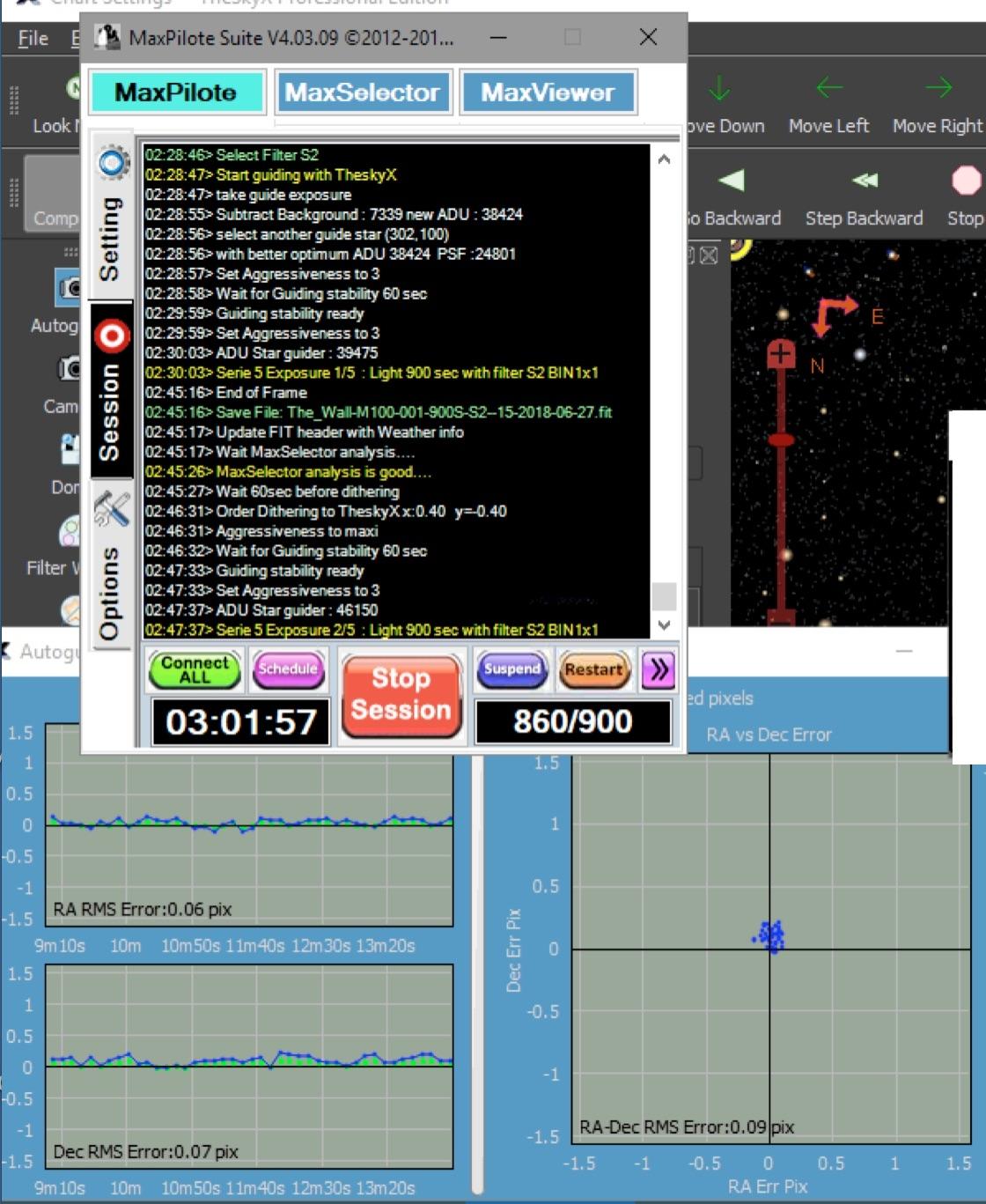986x1204 pixels.
Task: Click the red plus telescope crosshair marker
Action: [x=780, y=354]
